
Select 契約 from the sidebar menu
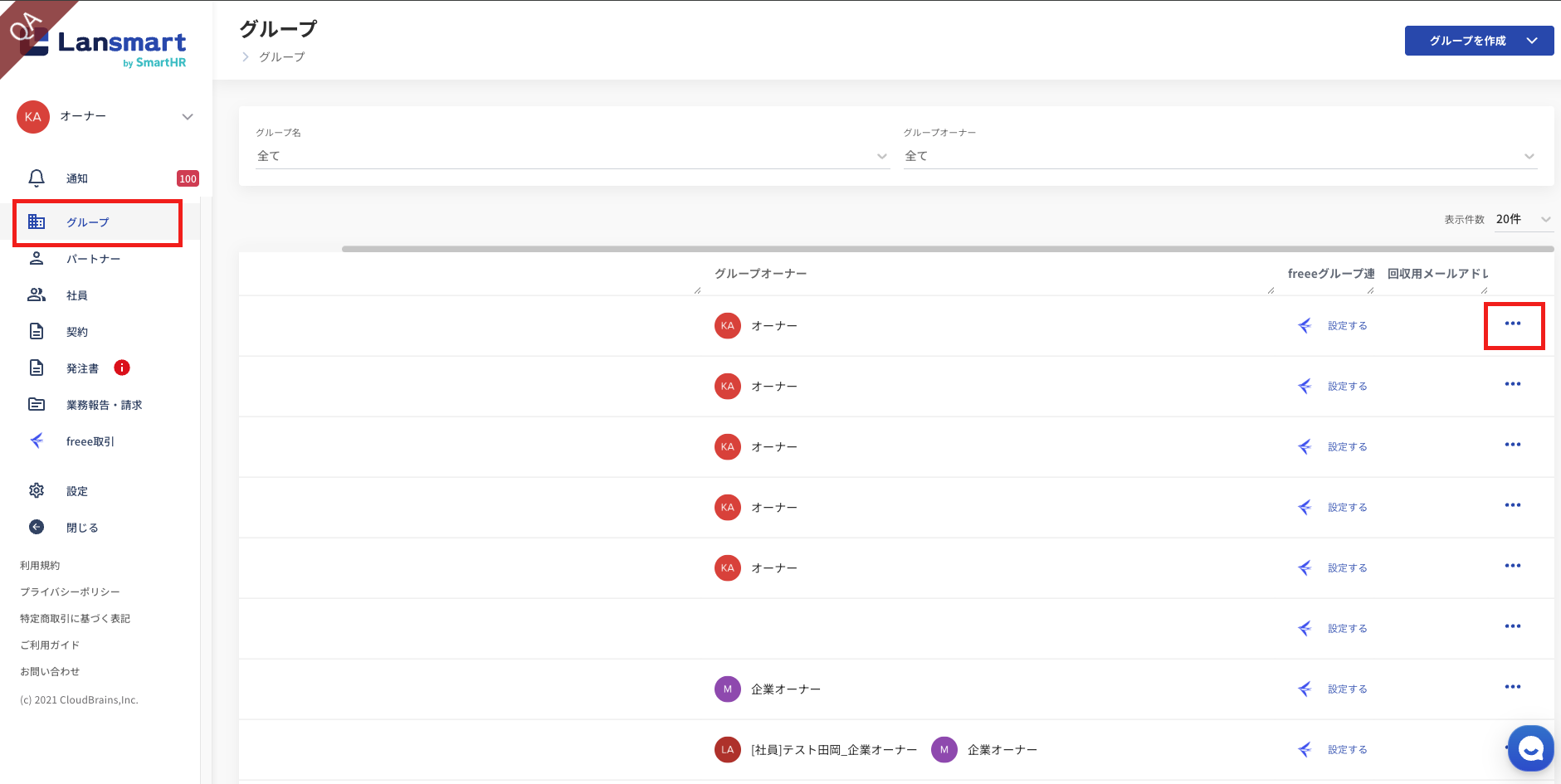point(77,332)
